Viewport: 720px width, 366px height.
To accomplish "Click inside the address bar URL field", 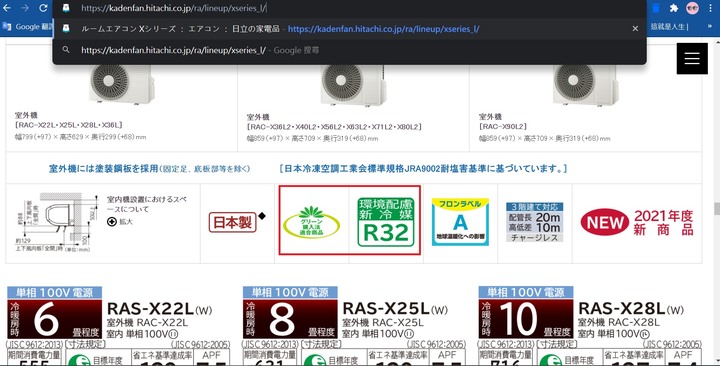I will [349, 8].
